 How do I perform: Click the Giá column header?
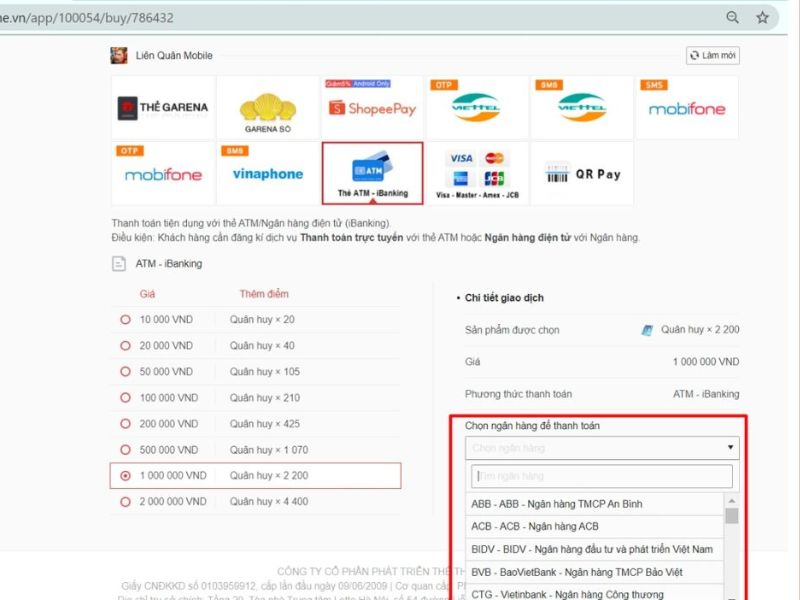[x=147, y=294]
